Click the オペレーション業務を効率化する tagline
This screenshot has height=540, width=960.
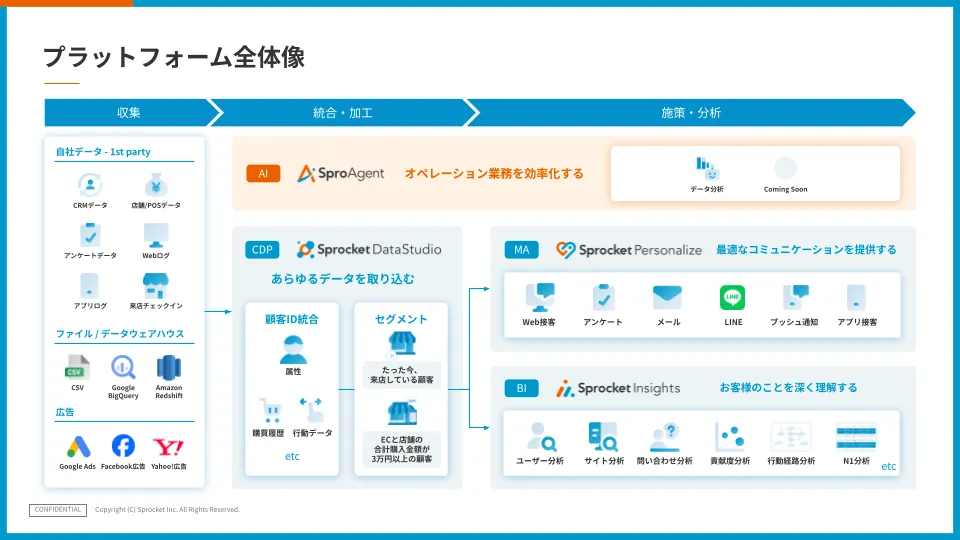(494, 173)
